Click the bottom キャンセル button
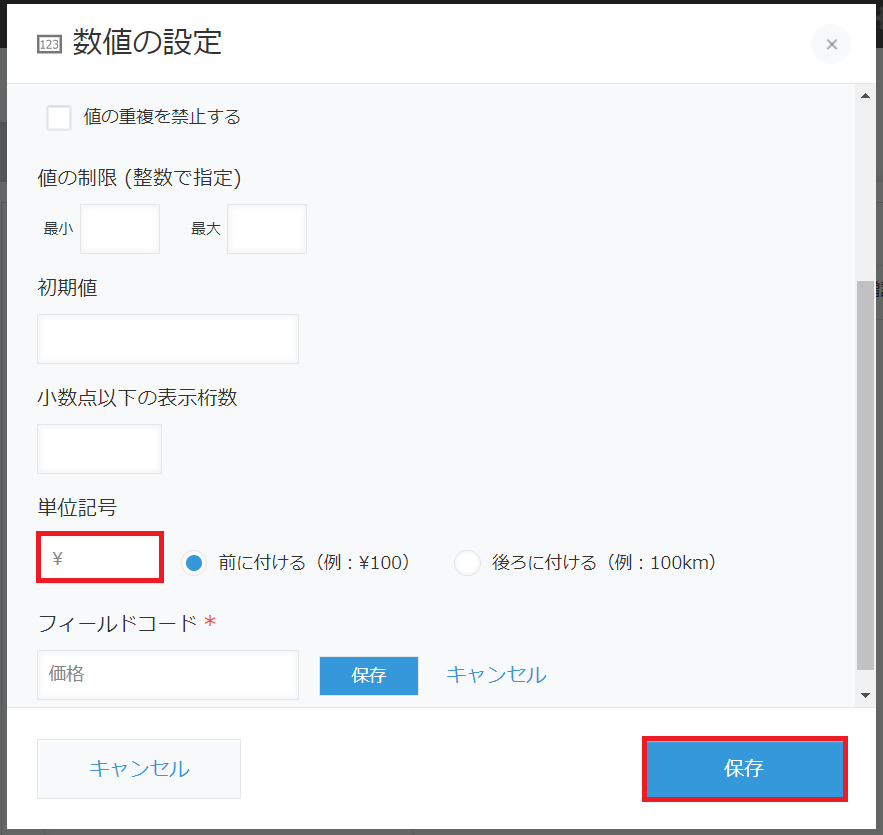The width and height of the screenshot is (883, 835). 139,769
